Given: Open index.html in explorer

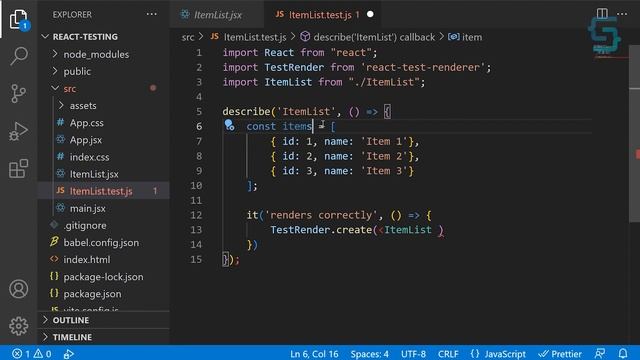Looking at the screenshot, I should [87, 260].
